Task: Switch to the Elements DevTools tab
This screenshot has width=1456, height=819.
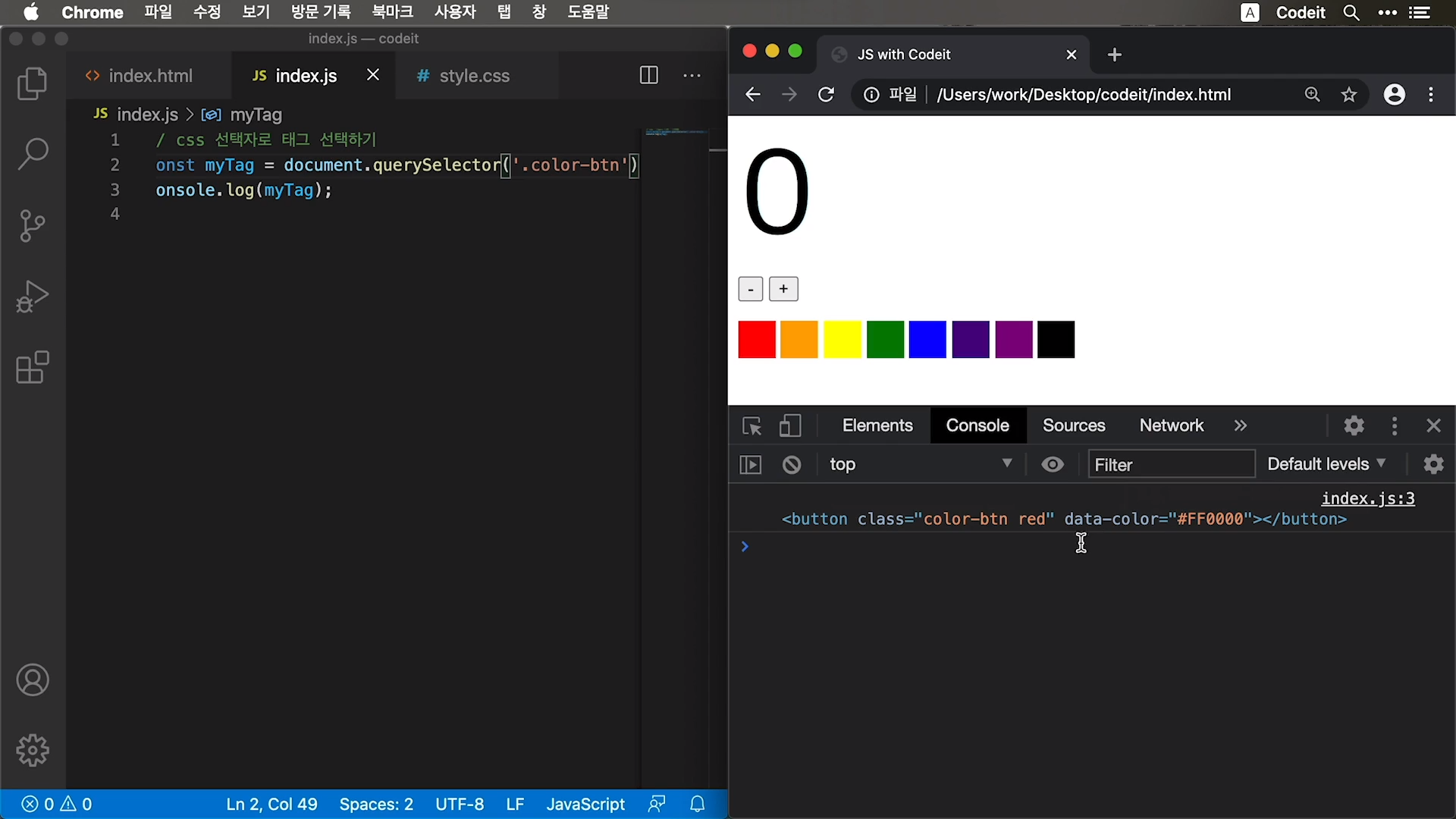Action: point(877,426)
